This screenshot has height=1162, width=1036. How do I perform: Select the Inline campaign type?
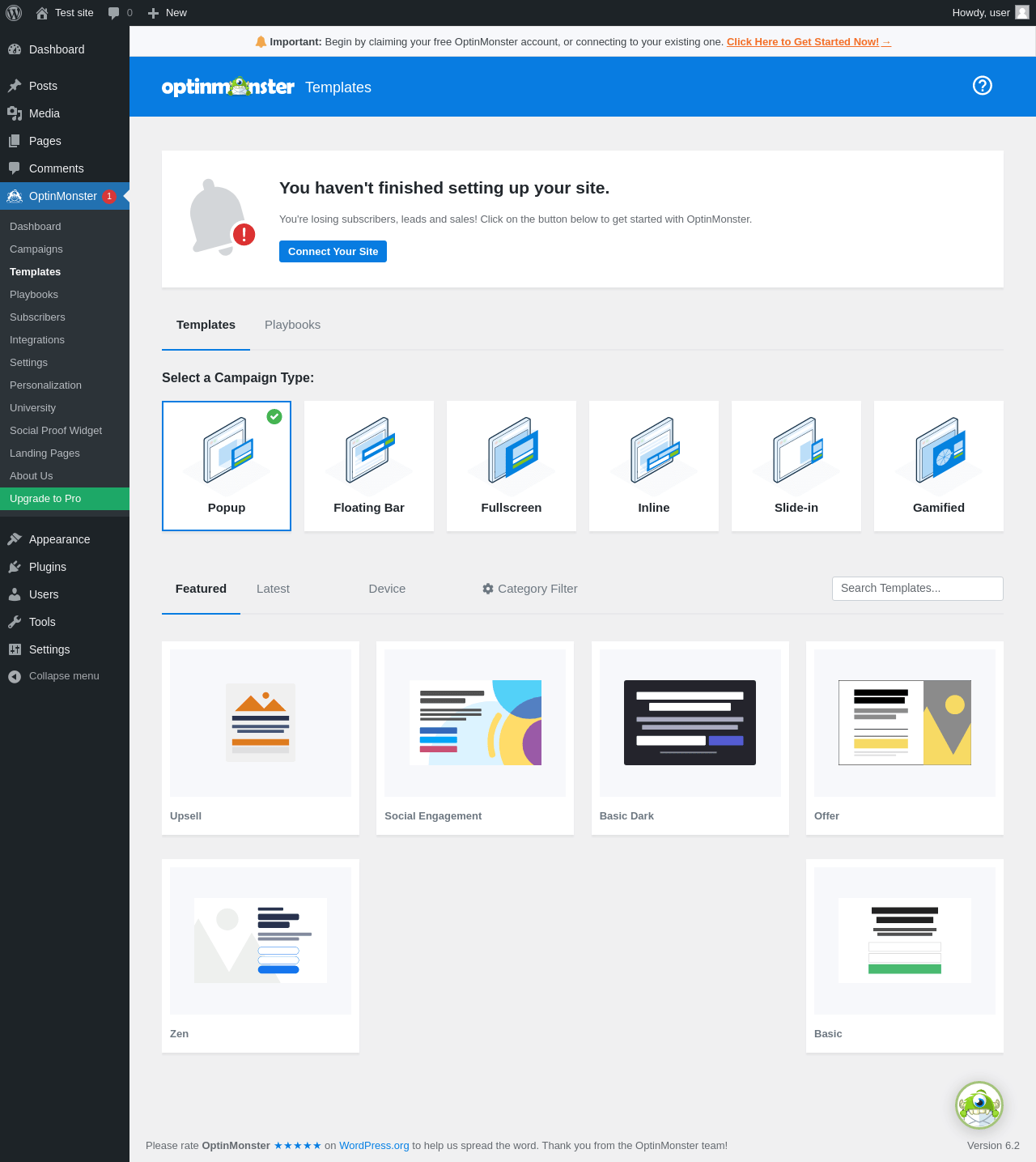click(x=654, y=466)
